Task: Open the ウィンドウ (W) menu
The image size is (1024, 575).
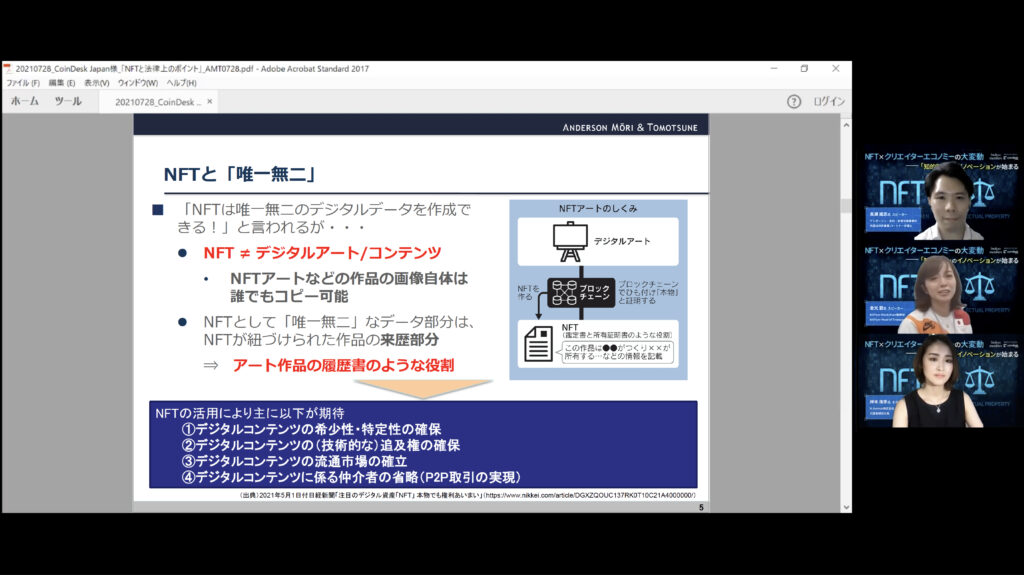Action: point(139,83)
